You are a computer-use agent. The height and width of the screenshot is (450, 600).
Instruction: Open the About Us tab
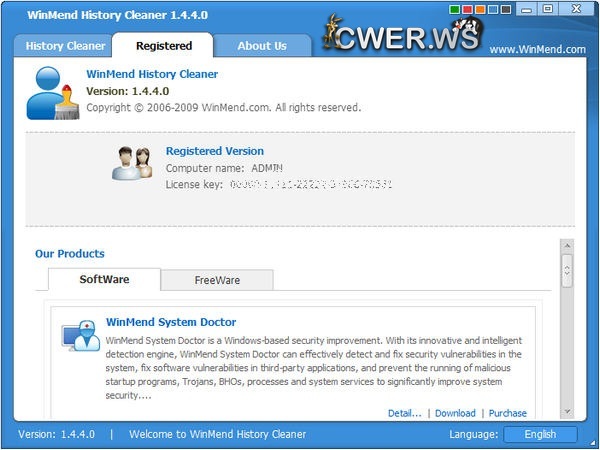262,46
